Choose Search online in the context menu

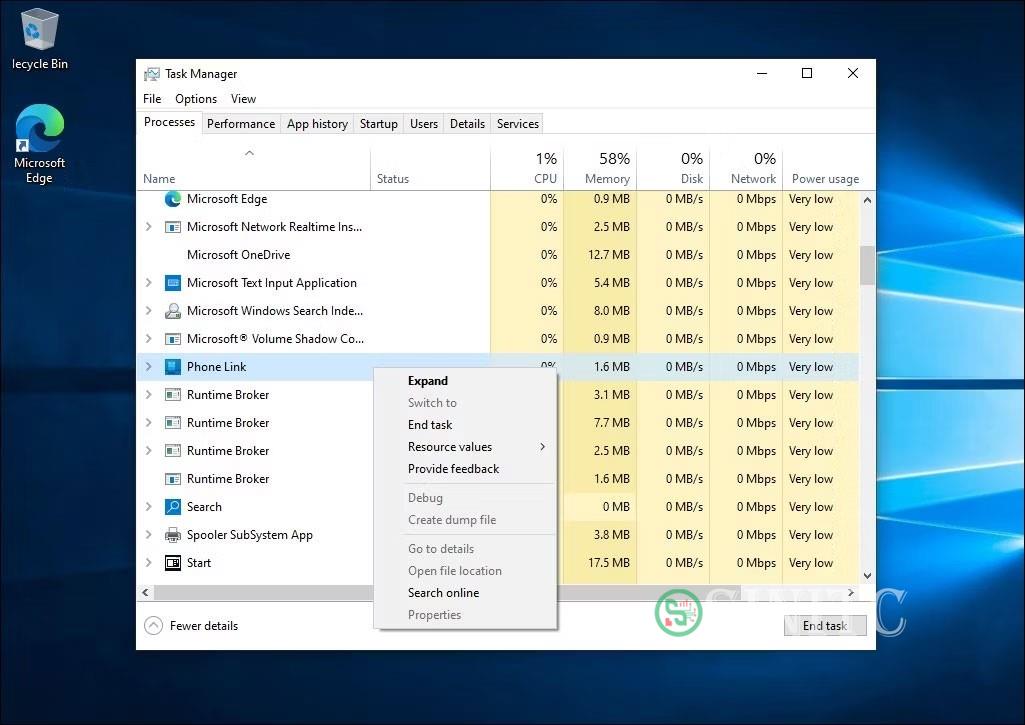click(x=465, y=593)
